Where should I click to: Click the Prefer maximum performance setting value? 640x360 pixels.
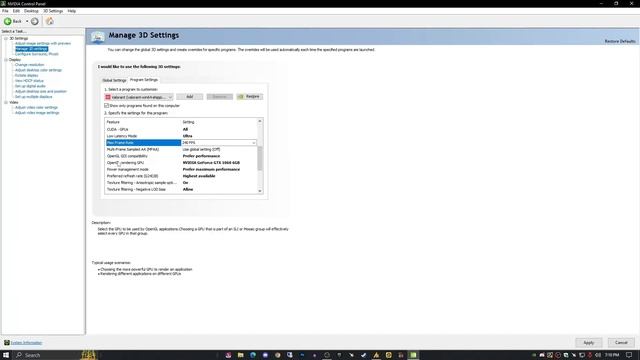click(211, 169)
